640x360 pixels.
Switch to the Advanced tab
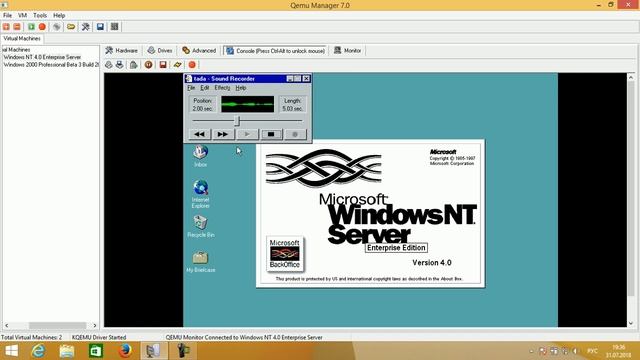tap(199, 51)
